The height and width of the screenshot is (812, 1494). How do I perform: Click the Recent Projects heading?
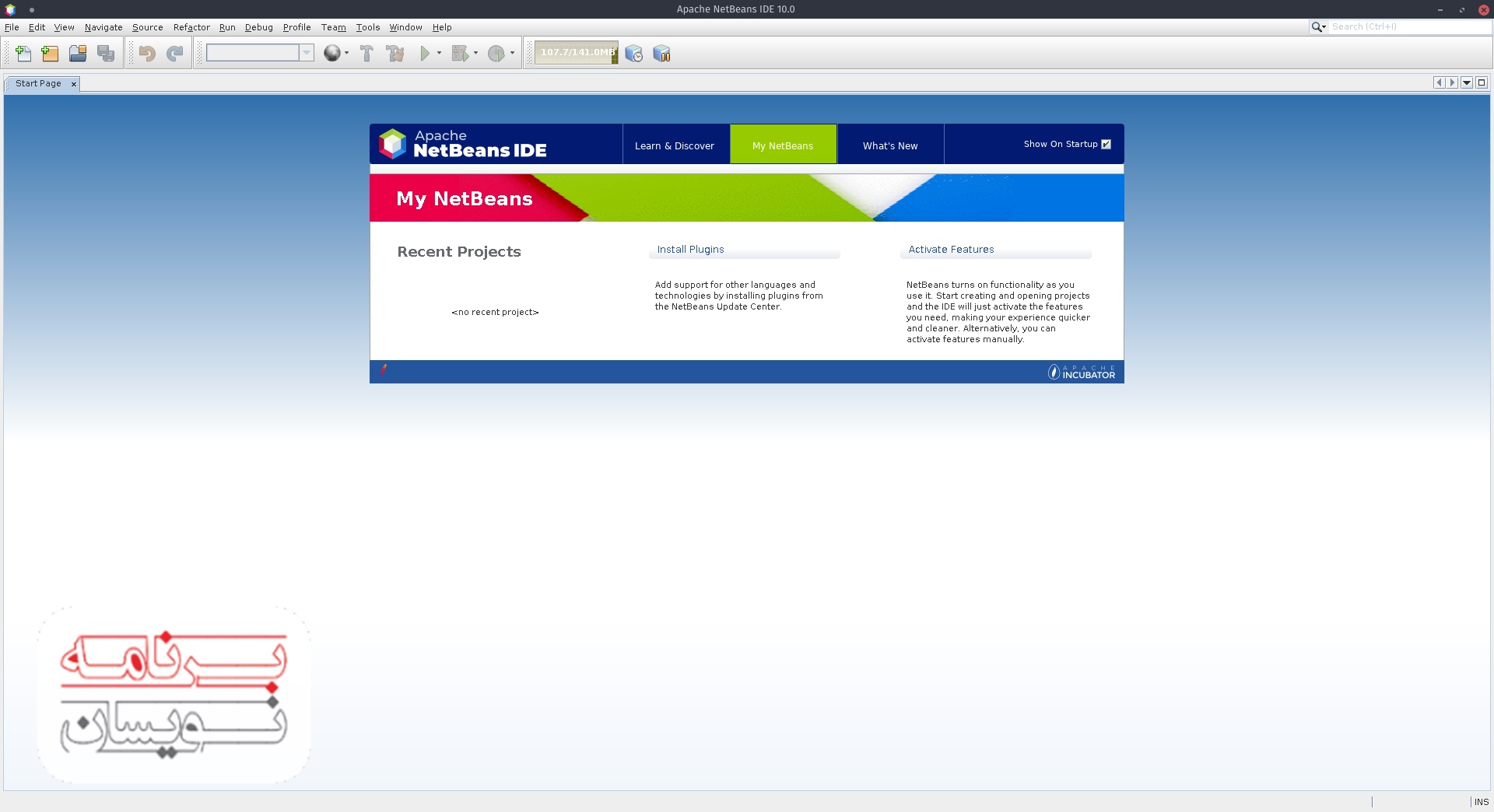pyautogui.click(x=459, y=251)
